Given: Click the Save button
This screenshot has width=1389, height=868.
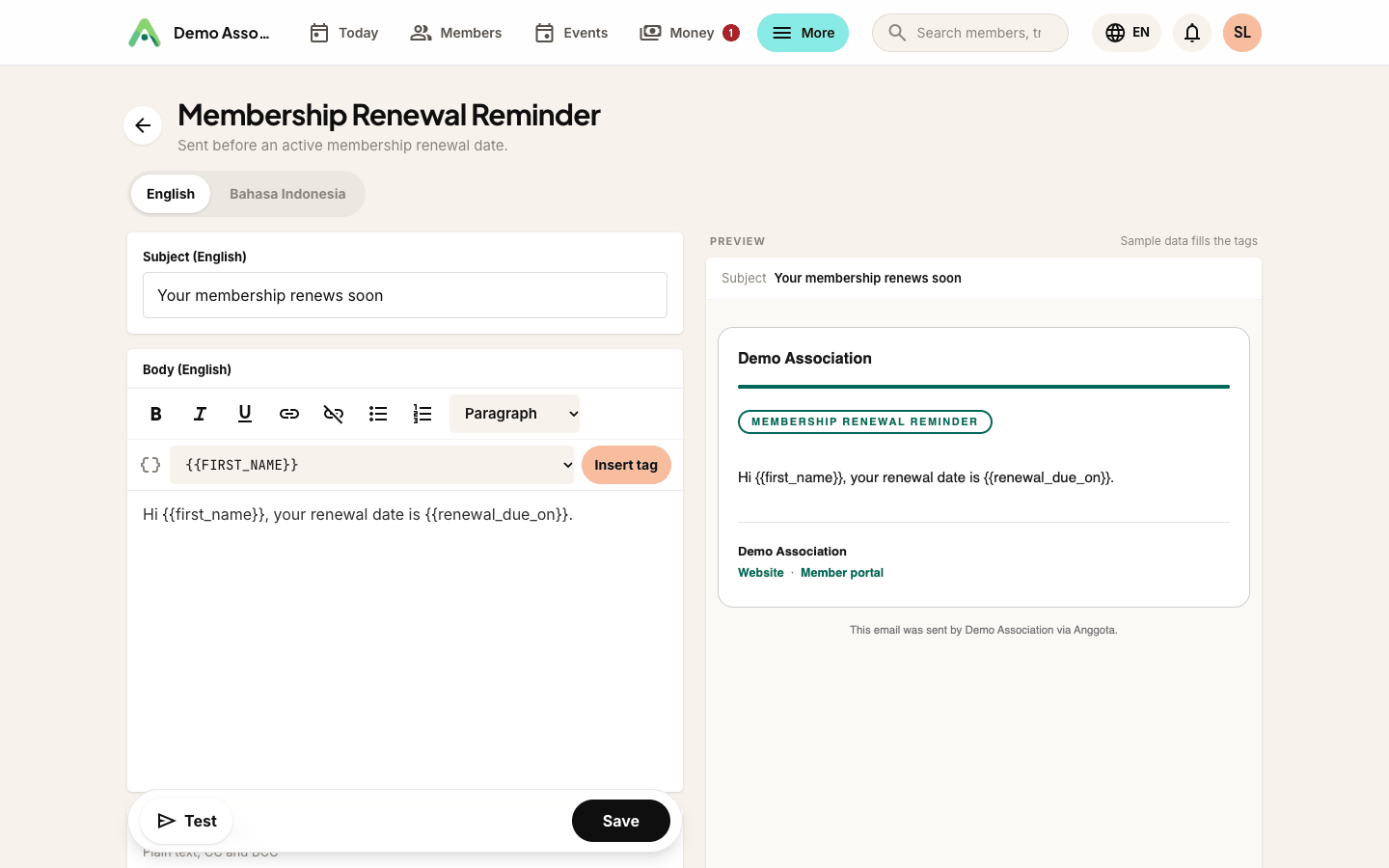Looking at the screenshot, I should tap(621, 821).
